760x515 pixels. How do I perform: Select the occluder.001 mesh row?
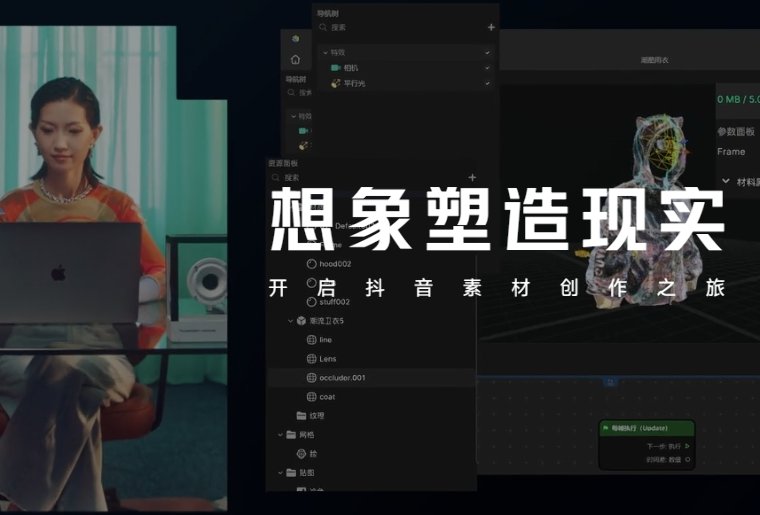371,377
